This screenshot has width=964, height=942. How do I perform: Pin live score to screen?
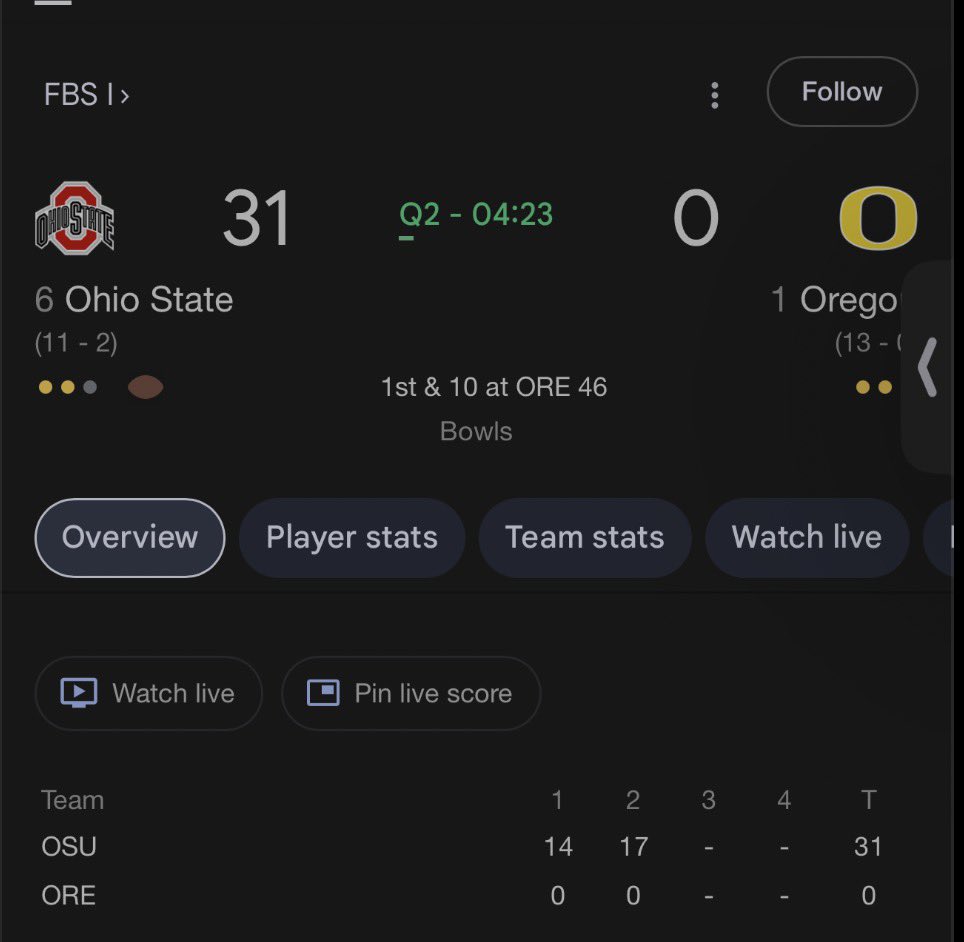click(411, 694)
